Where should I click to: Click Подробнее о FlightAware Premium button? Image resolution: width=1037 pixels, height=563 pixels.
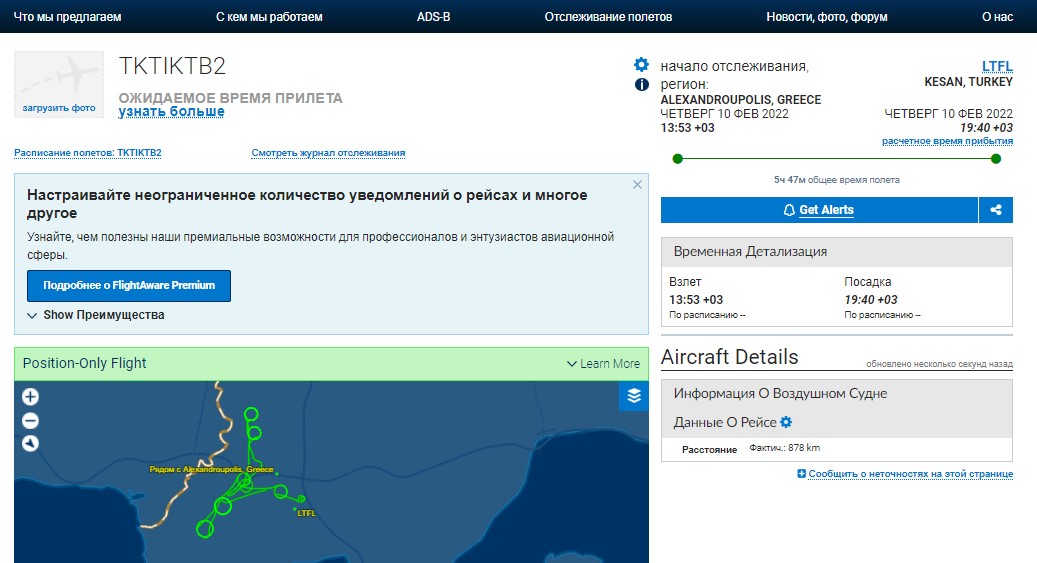tap(129, 286)
